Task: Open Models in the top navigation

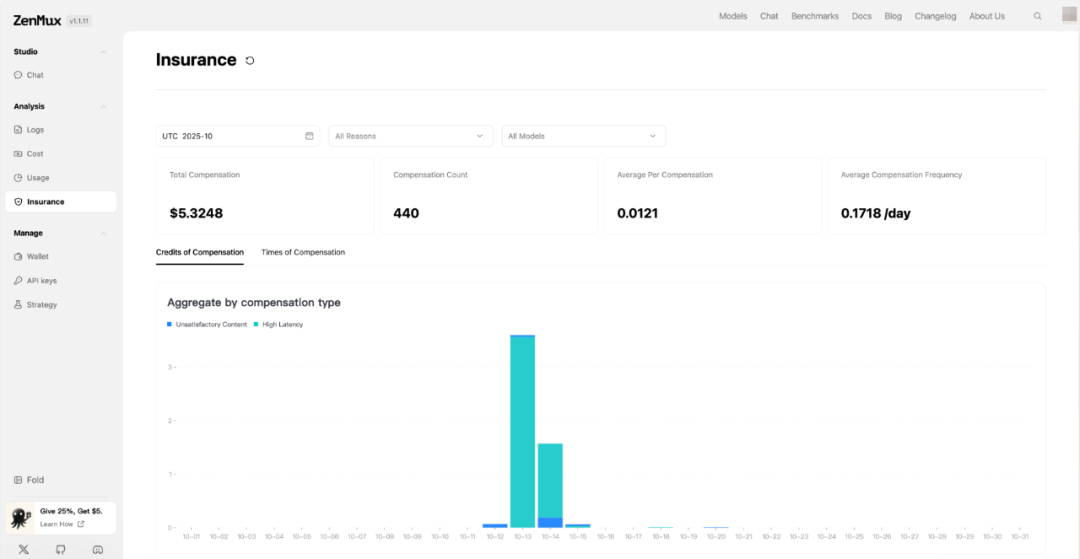Action: (x=733, y=16)
